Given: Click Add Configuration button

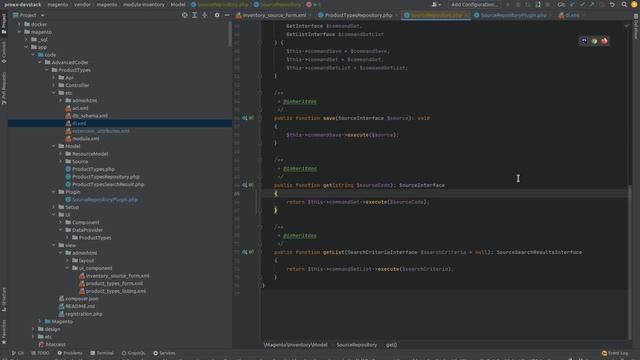Looking at the screenshot, I should point(474,4).
